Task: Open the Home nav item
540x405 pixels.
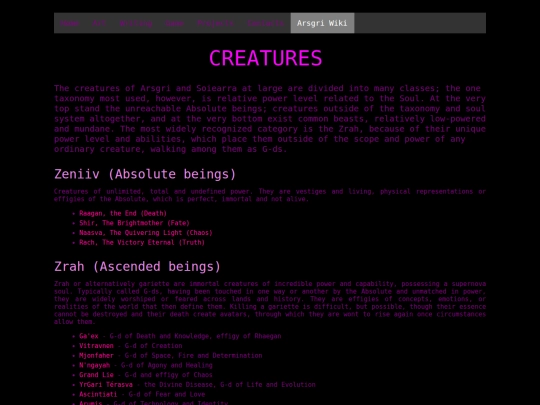Action: coord(70,23)
